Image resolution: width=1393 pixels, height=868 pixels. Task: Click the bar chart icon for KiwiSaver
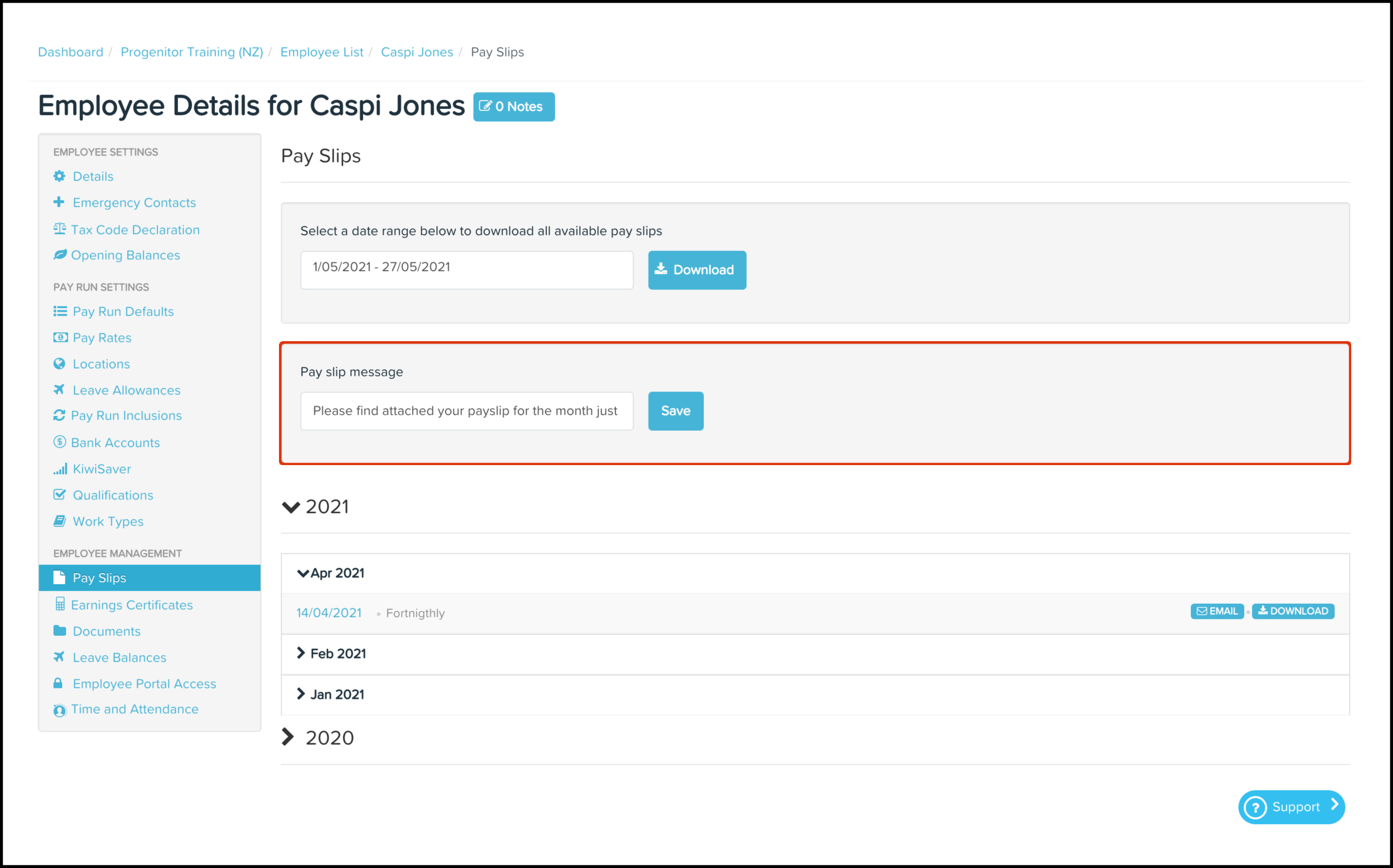point(60,469)
